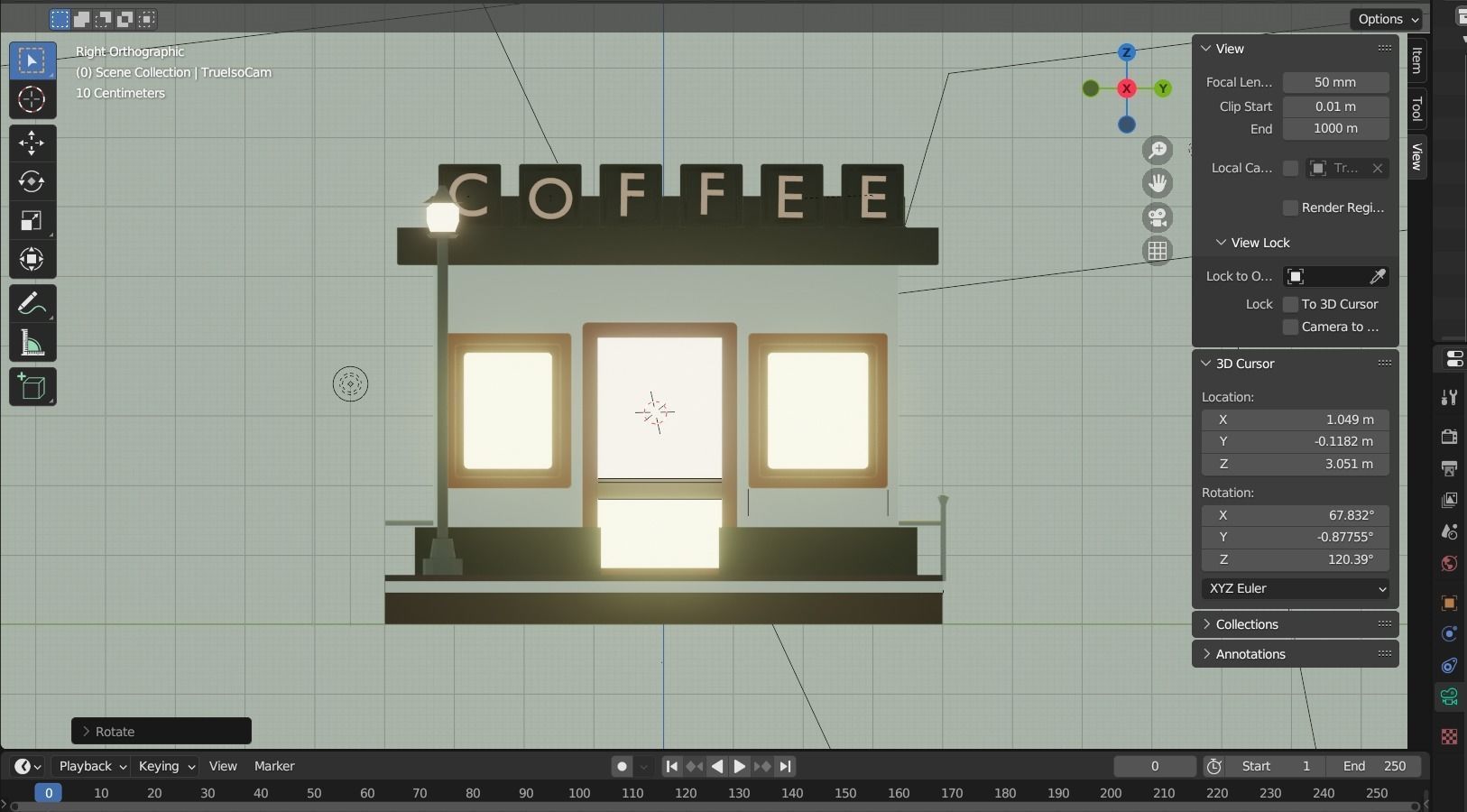
Task: Activate the 3D Cursor tool
Action: [32, 99]
